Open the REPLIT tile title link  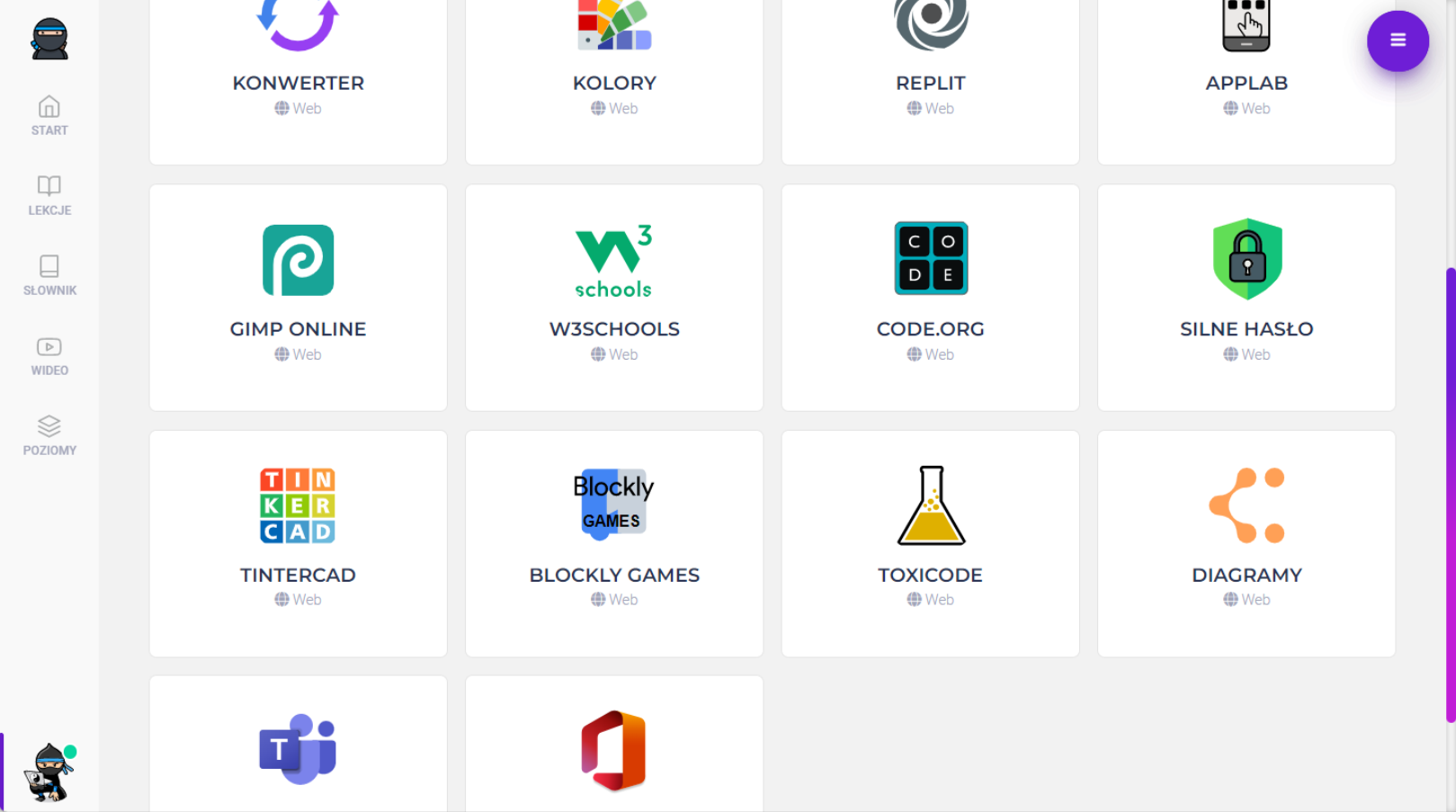[x=931, y=83]
